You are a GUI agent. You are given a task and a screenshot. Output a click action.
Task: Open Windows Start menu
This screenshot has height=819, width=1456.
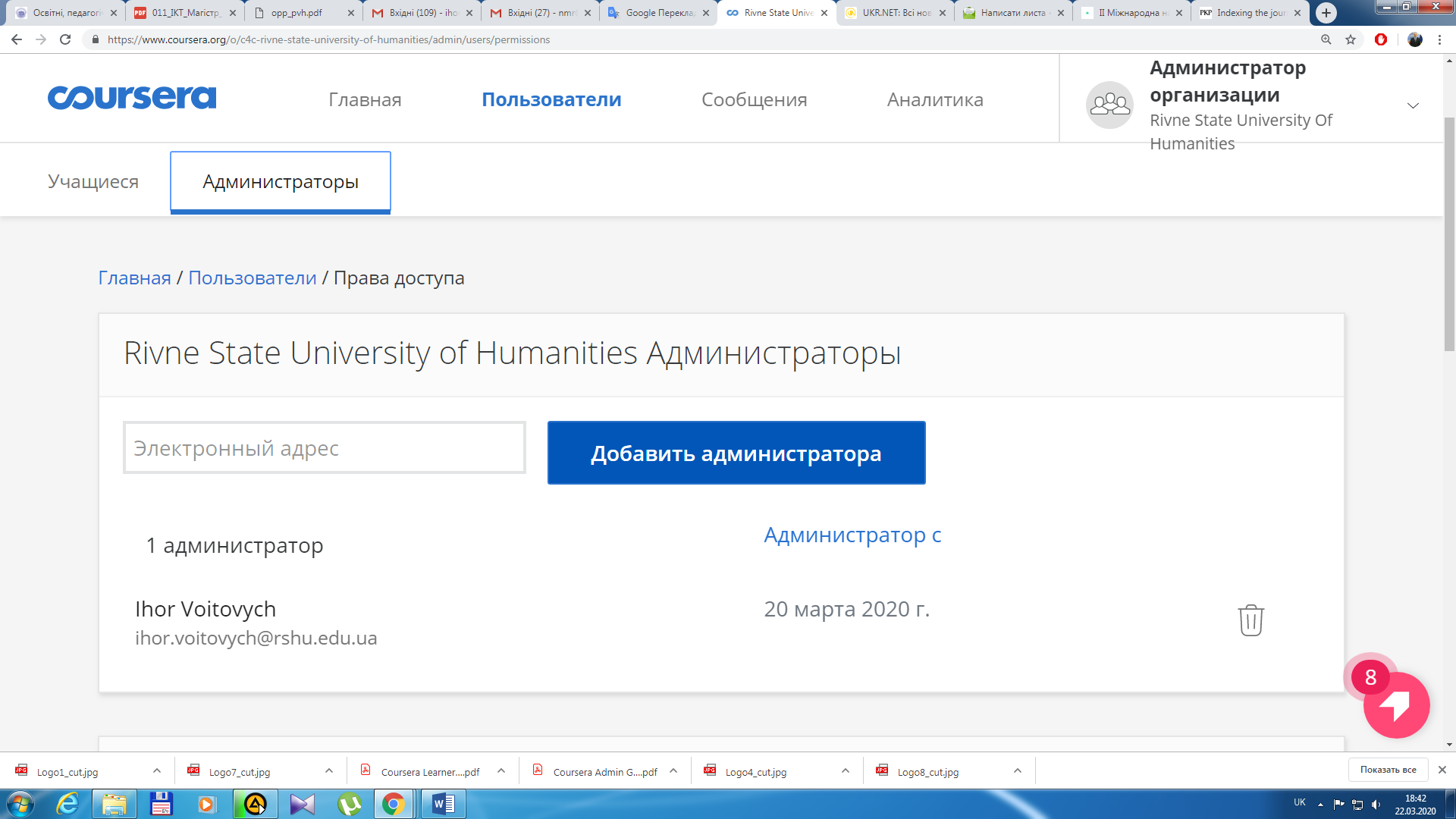pyautogui.click(x=20, y=804)
